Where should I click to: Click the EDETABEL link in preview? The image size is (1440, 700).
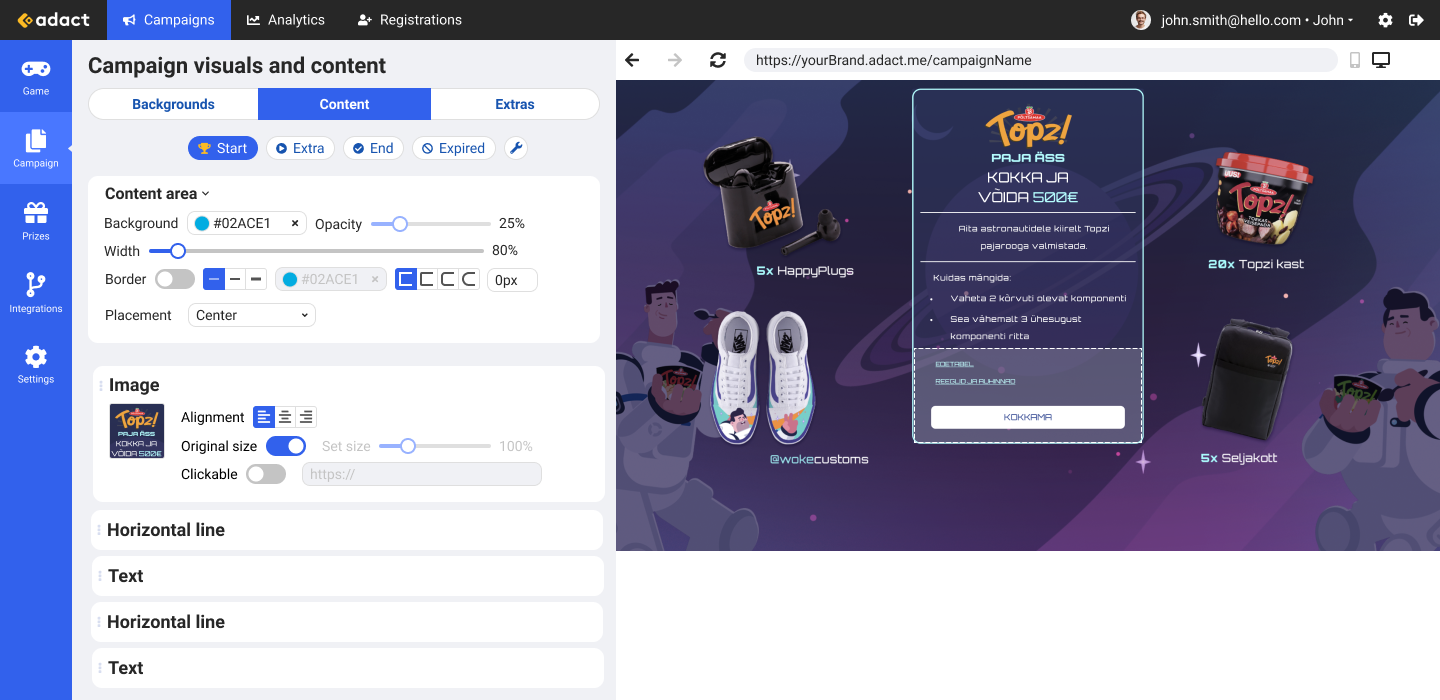click(954, 364)
